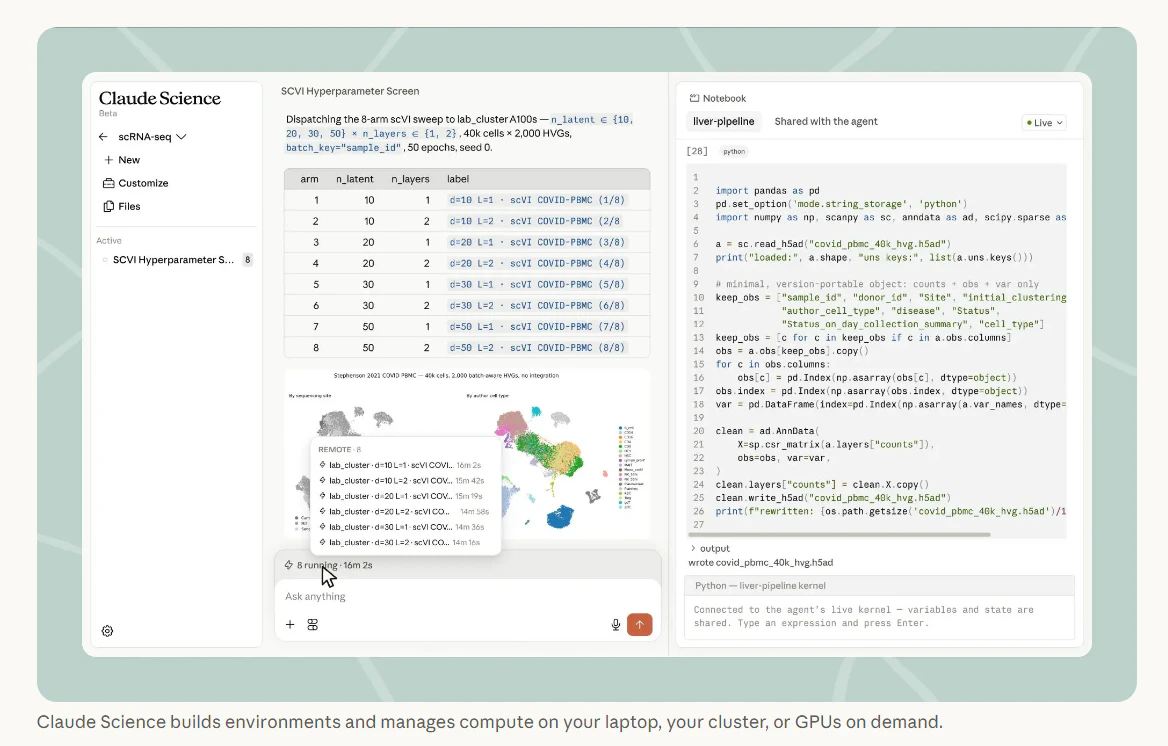
Task: Select remote job lab_cluster d=10 L=2
Action: pos(401,480)
